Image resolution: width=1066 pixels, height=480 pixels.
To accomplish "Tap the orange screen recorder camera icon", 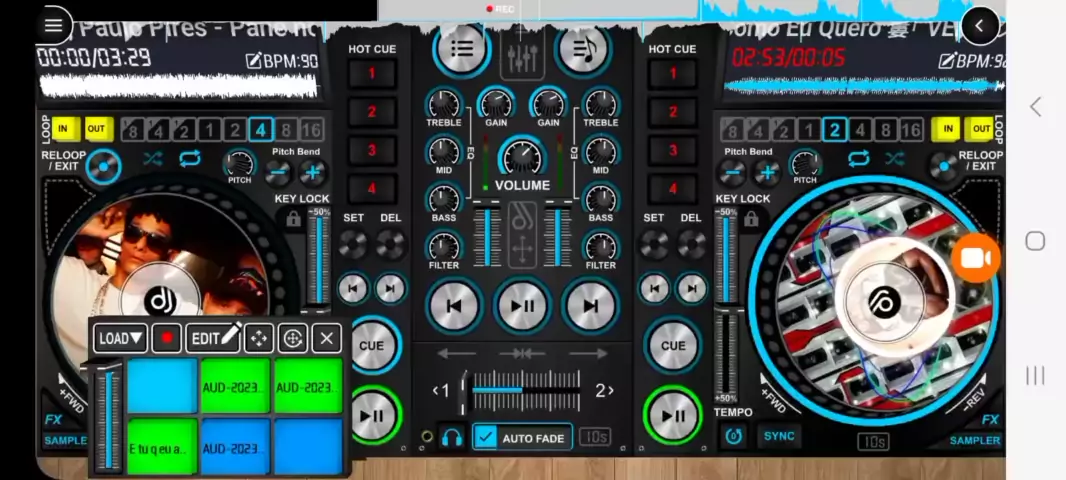I will [974, 259].
